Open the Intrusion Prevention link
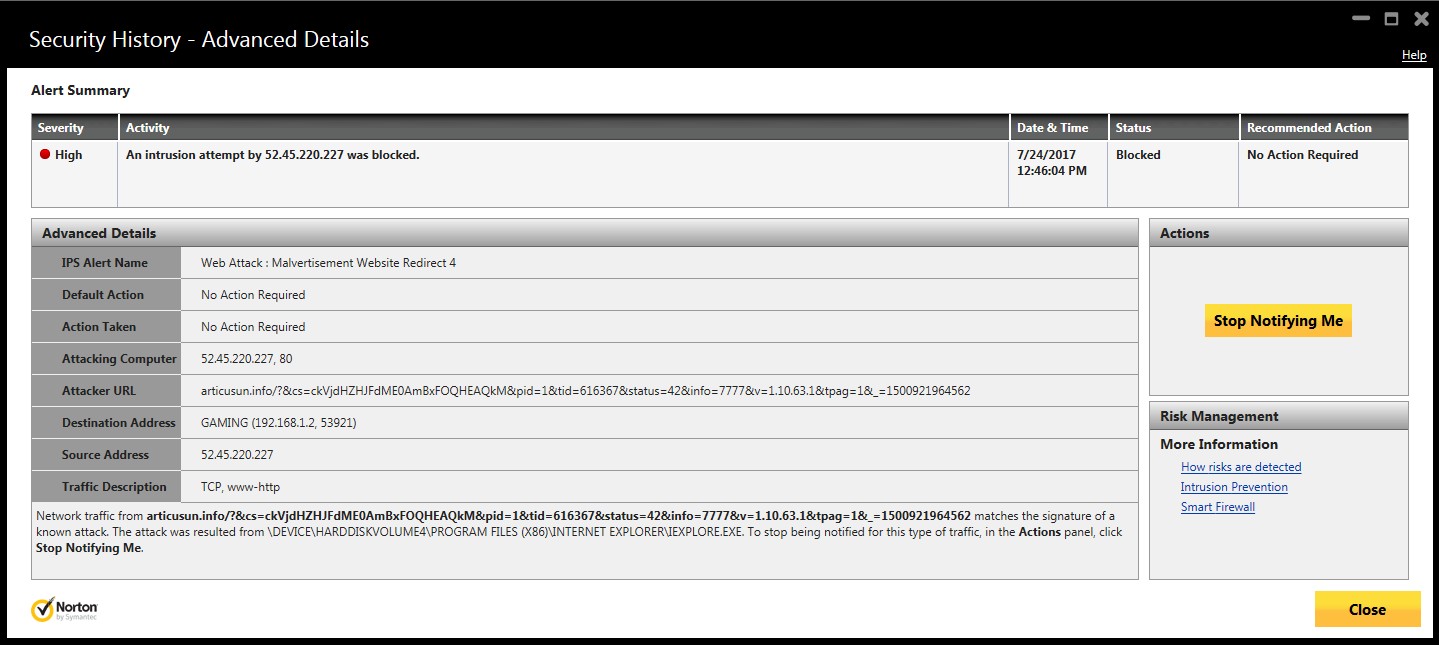The height and width of the screenshot is (645, 1439). coord(1234,487)
